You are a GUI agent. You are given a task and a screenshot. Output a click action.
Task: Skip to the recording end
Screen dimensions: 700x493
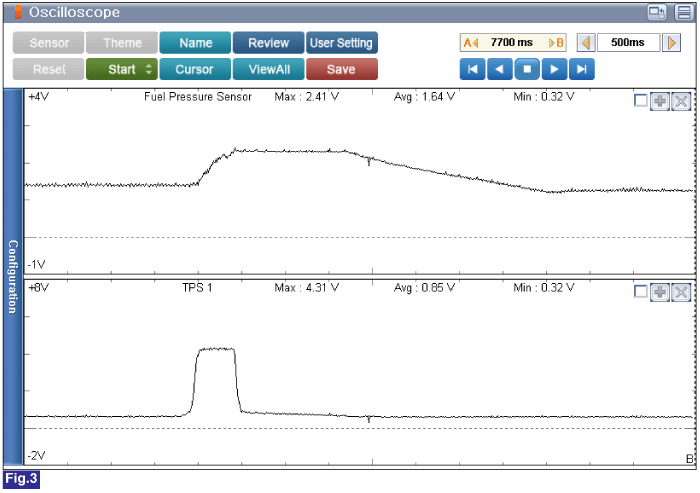point(582,69)
